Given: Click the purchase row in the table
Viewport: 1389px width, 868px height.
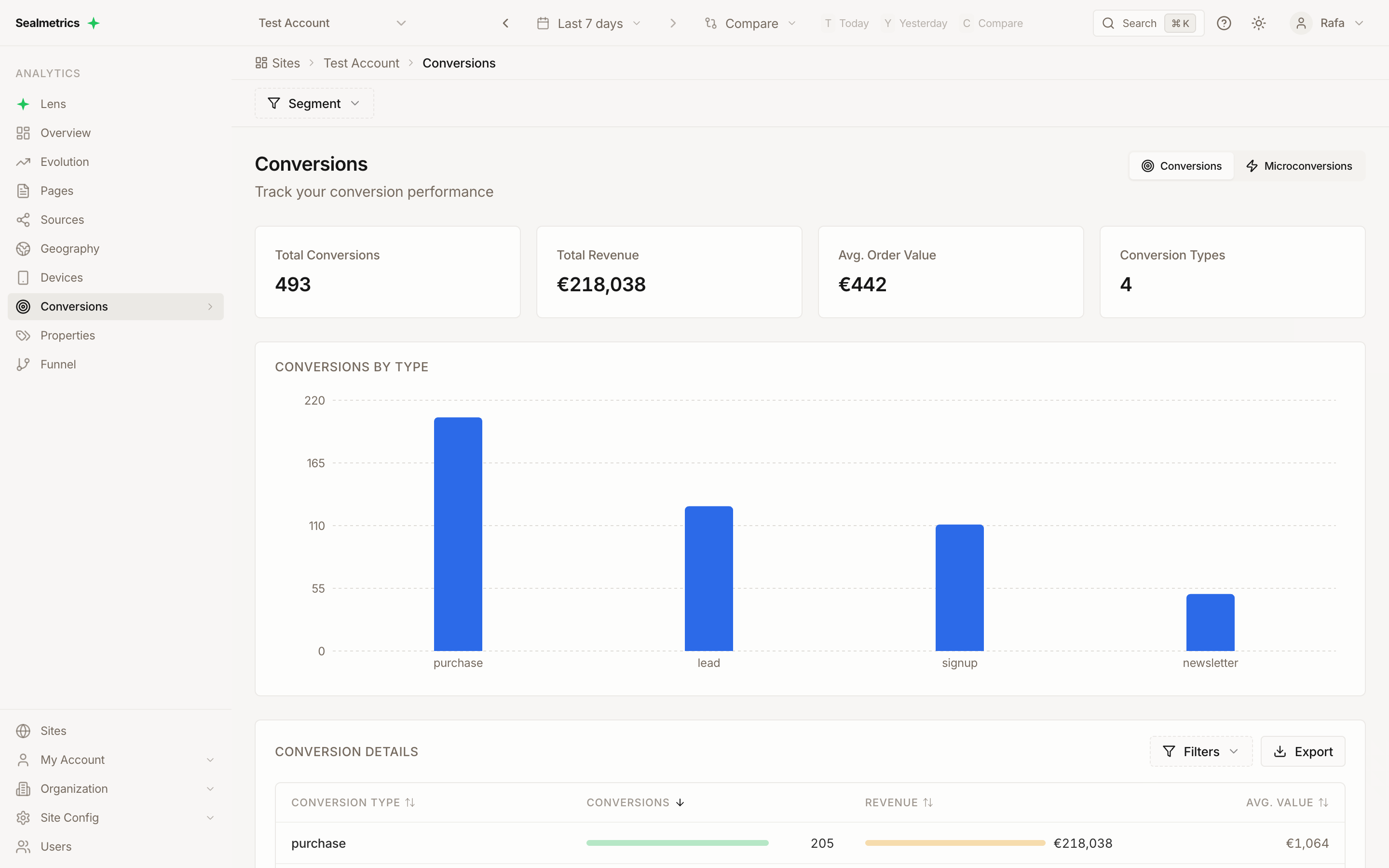Looking at the screenshot, I should click(x=810, y=843).
